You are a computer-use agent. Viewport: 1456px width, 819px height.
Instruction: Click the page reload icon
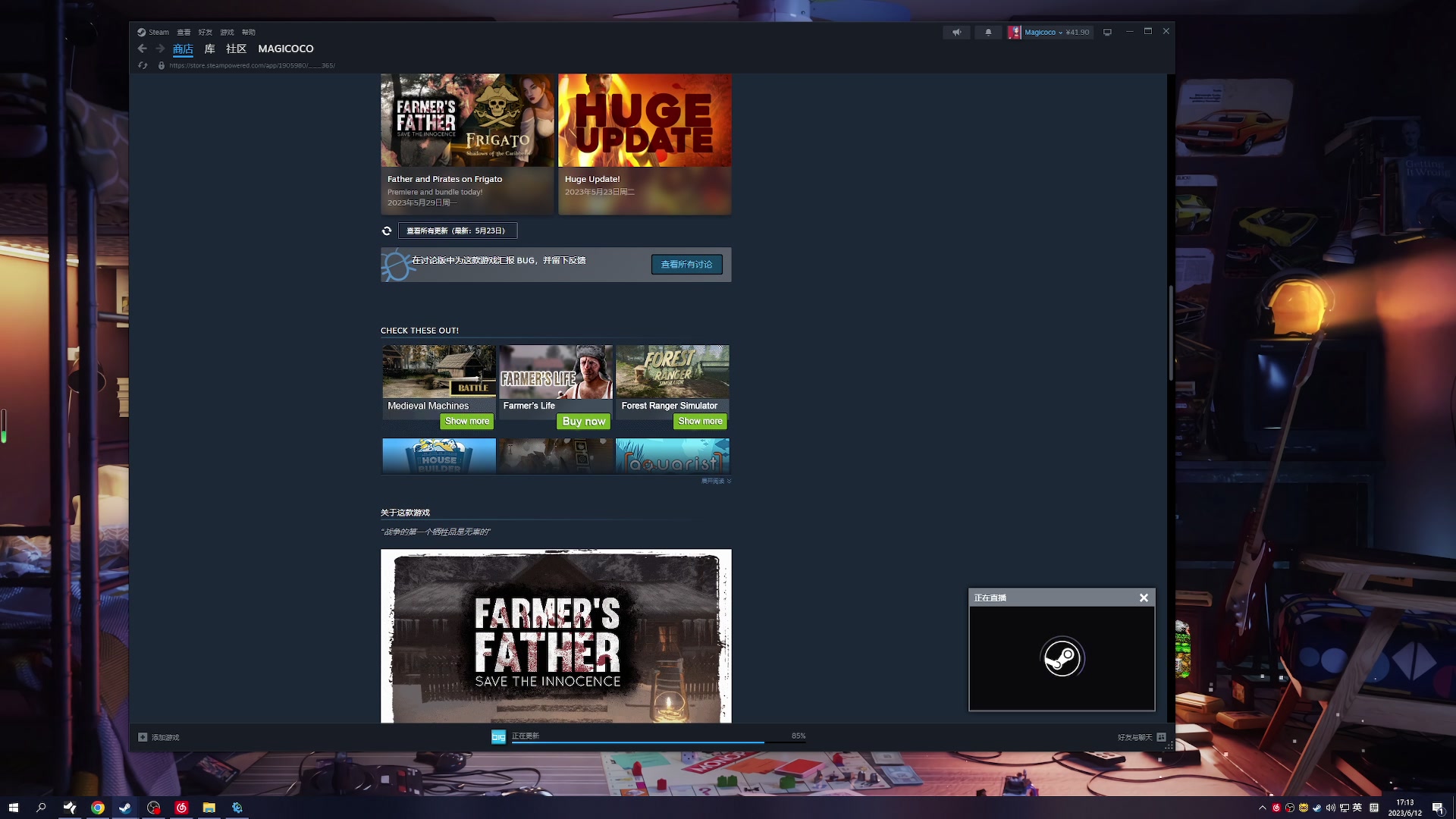tap(143, 65)
